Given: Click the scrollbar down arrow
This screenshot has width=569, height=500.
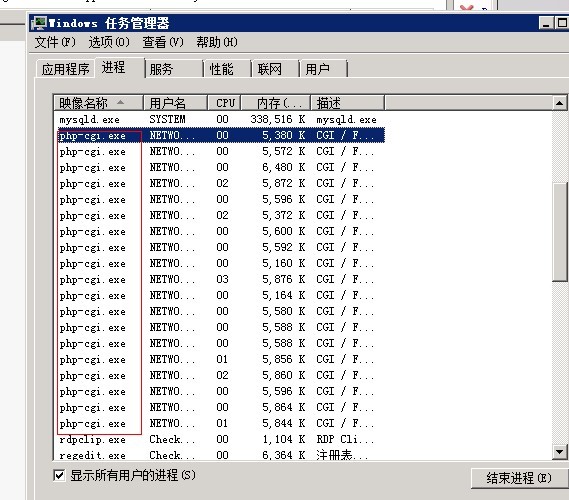Looking at the screenshot, I should click(560, 452).
